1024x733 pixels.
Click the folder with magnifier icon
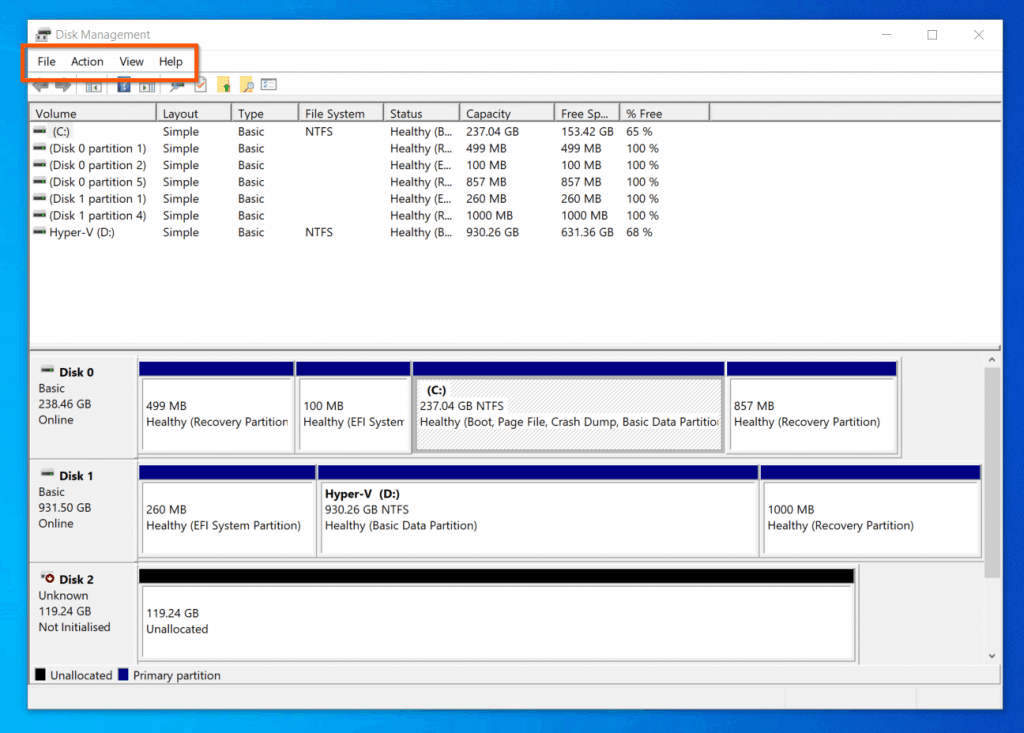click(247, 85)
